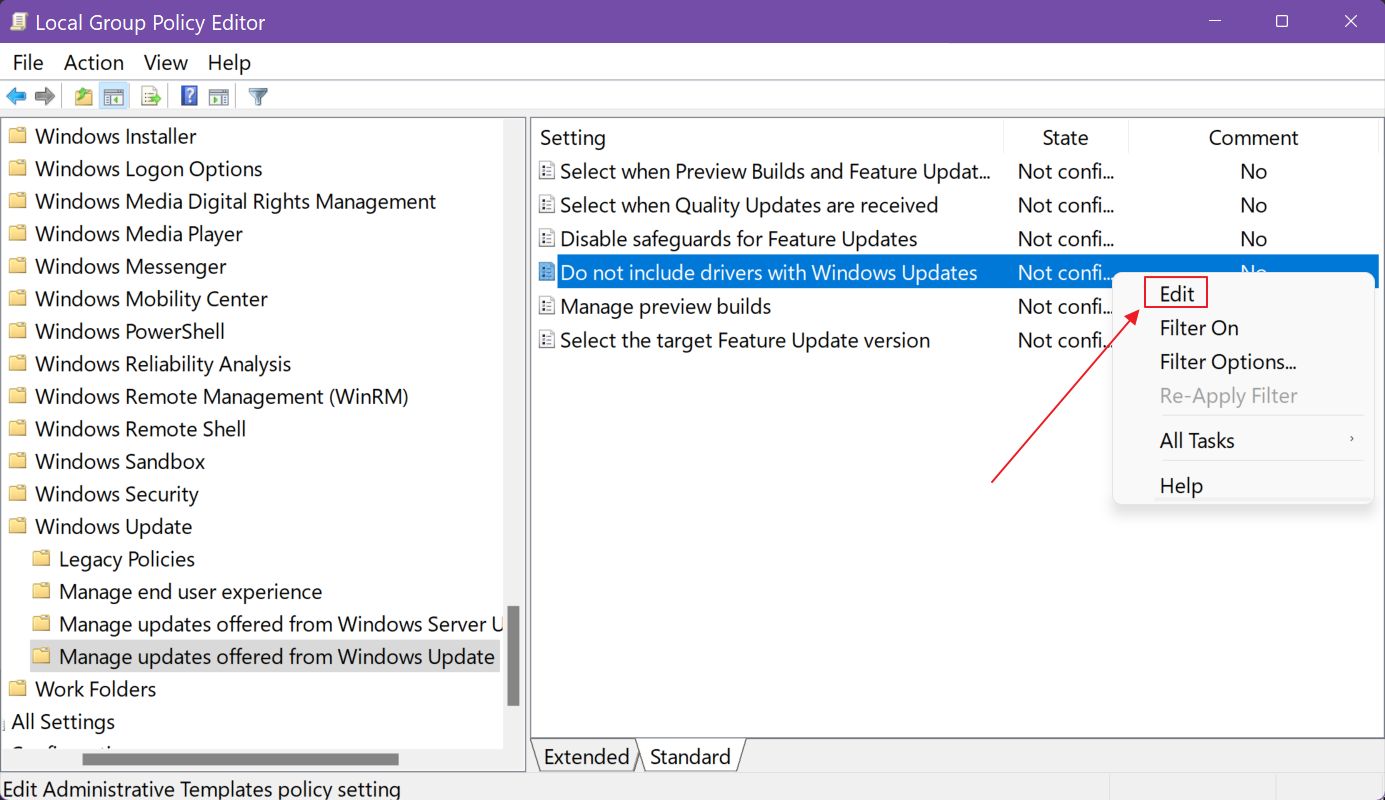Viewport: 1385px width, 800px height.
Task: Select Windows Media Digital Rights Management
Action: (235, 201)
